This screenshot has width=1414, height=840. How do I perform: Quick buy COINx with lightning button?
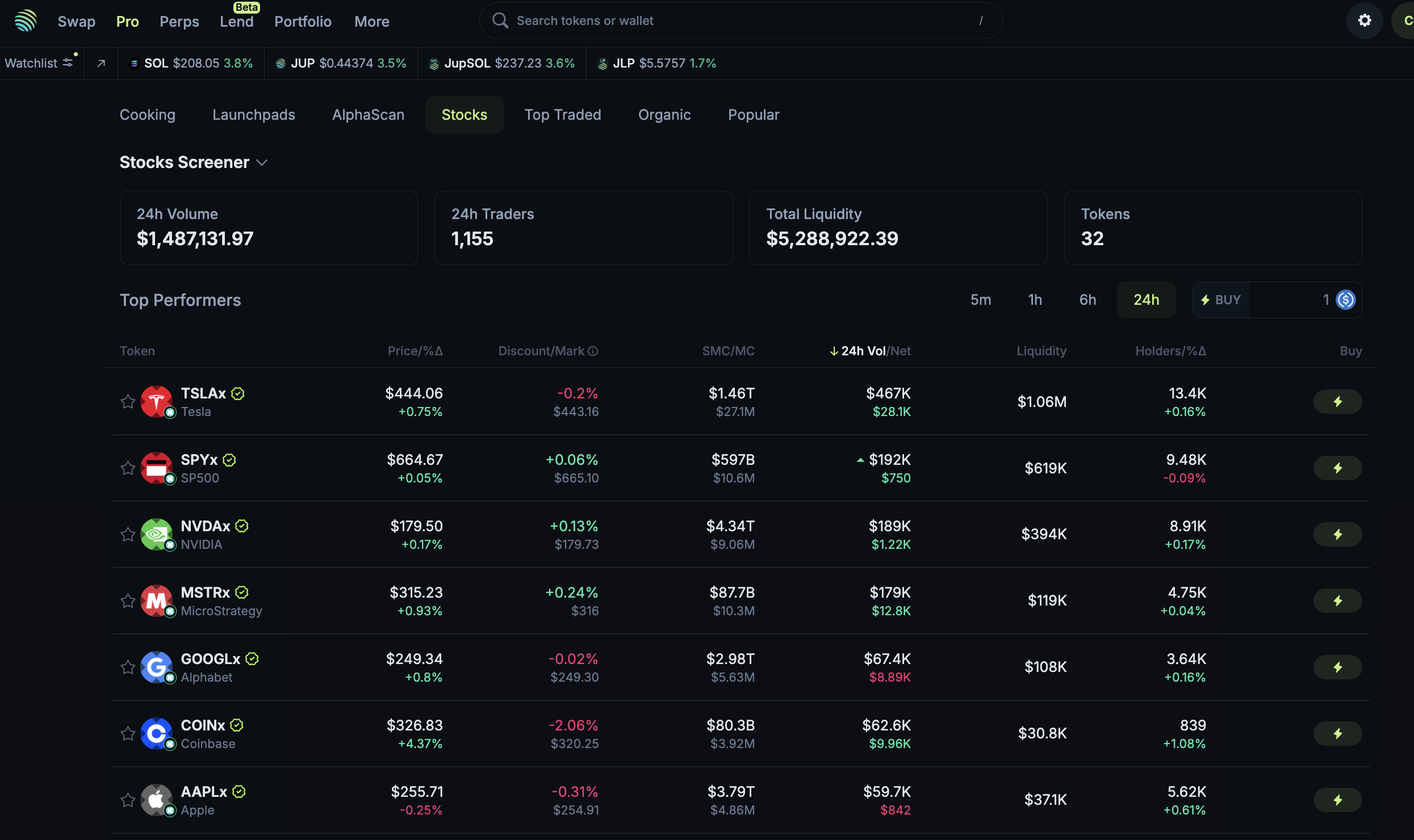(x=1337, y=733)
